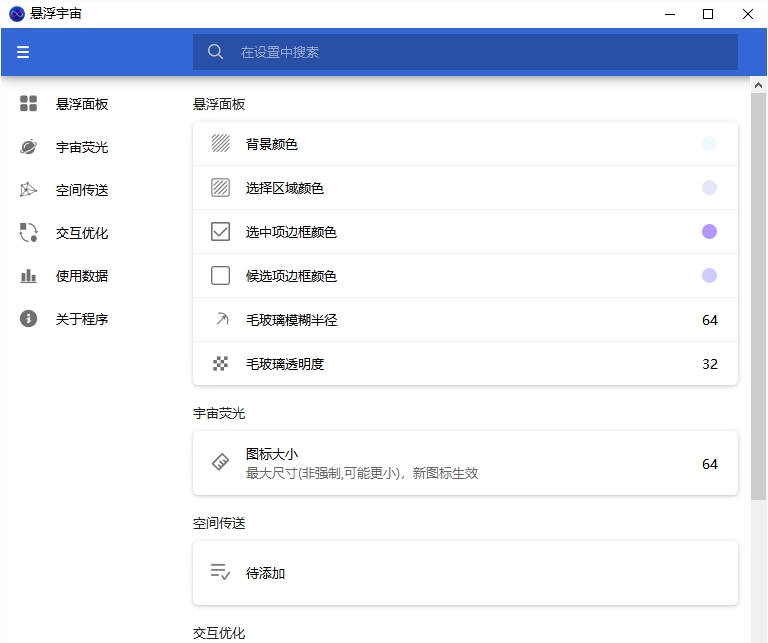768x643 pixels.
Task: Edit the 图标大小 value 64
Action: pos(709,464)
